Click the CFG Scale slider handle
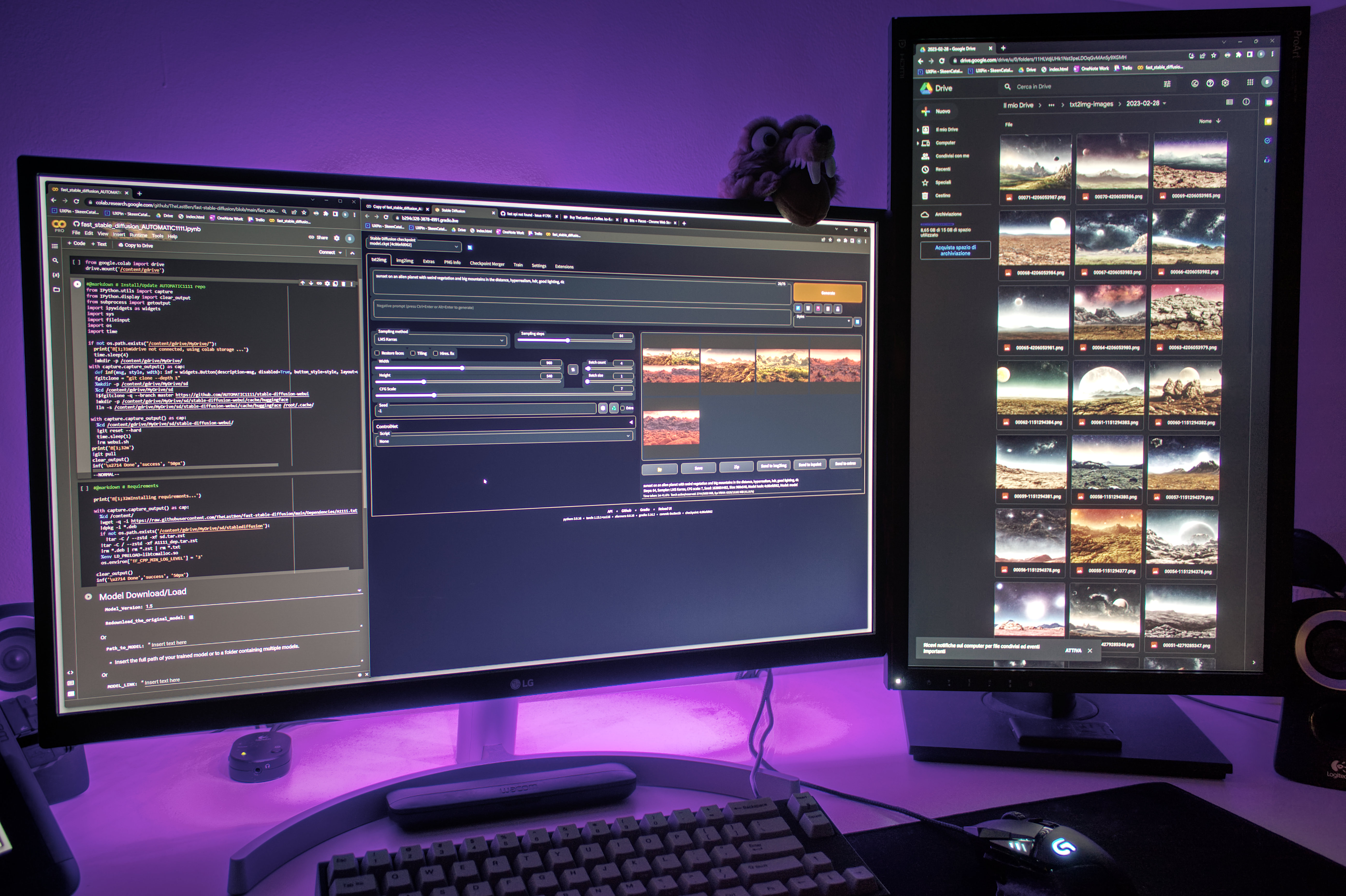 [x=434, y=395]
